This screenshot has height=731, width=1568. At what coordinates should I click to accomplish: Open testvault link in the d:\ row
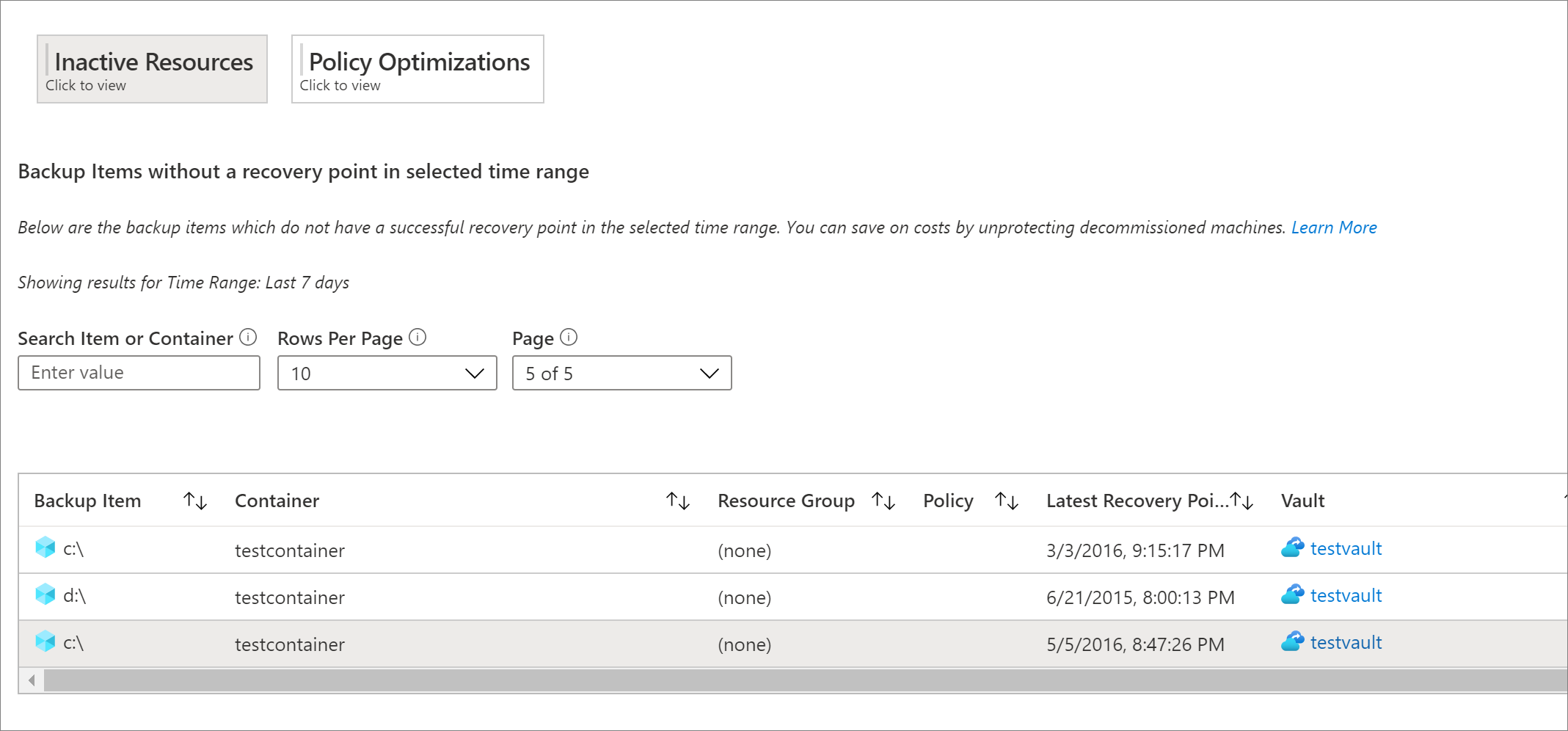[1346, 596]
